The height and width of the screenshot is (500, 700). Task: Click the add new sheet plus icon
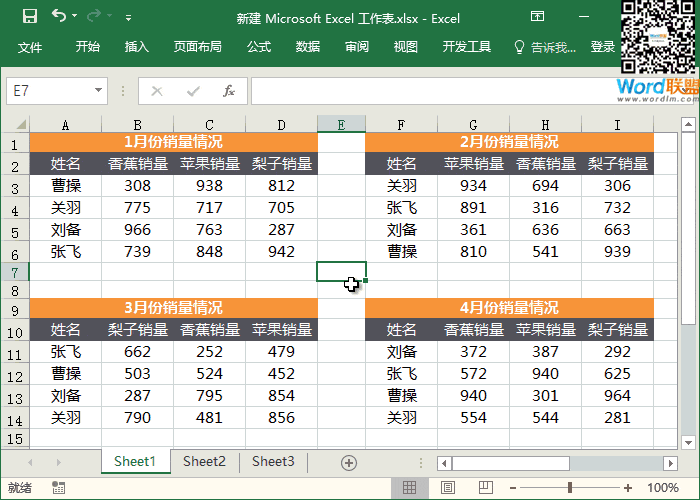(x=348, y=462)
